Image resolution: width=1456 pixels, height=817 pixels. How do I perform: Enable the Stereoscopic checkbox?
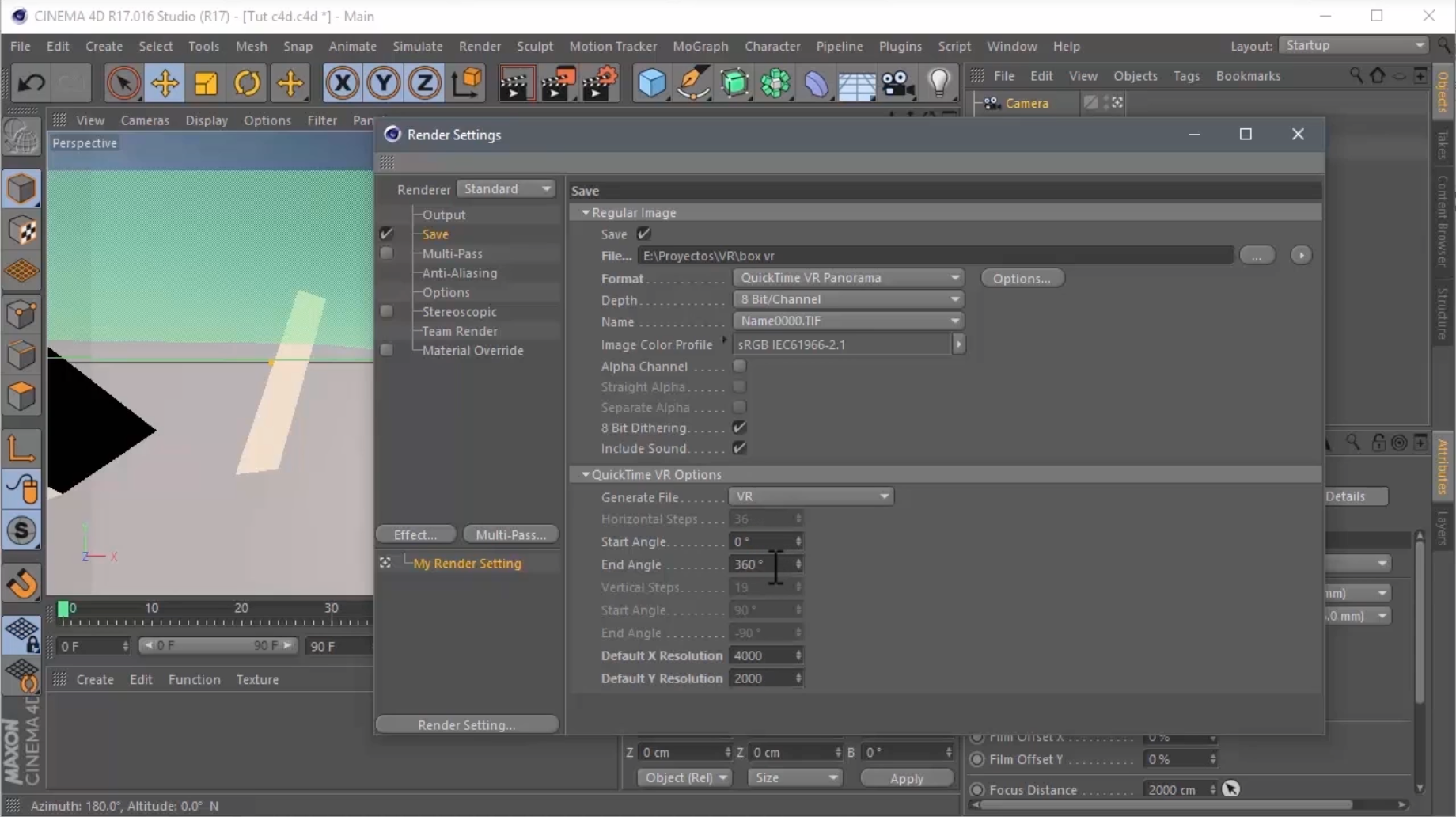[x=386, y=311]
